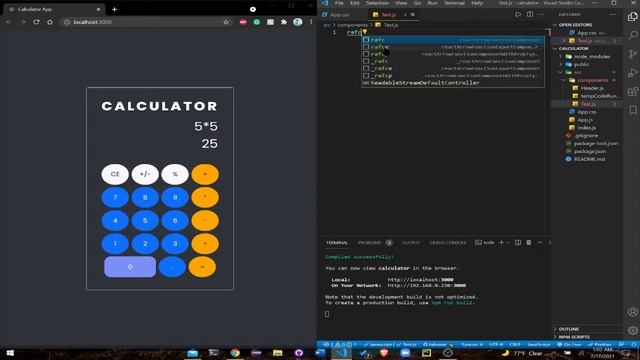Screen dimensions: 640x360
Task: Close the Test.js editor tab
Action: click(x=413, y=14)
